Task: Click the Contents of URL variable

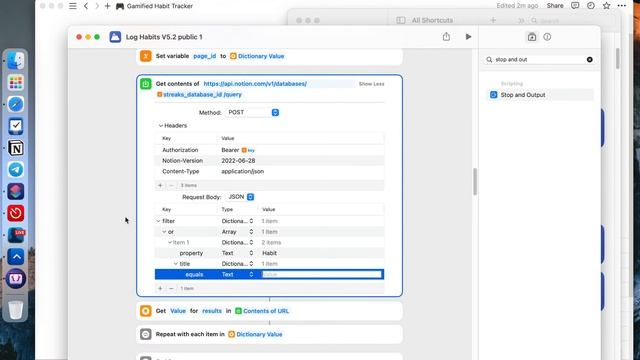Action: pos(262,311)
